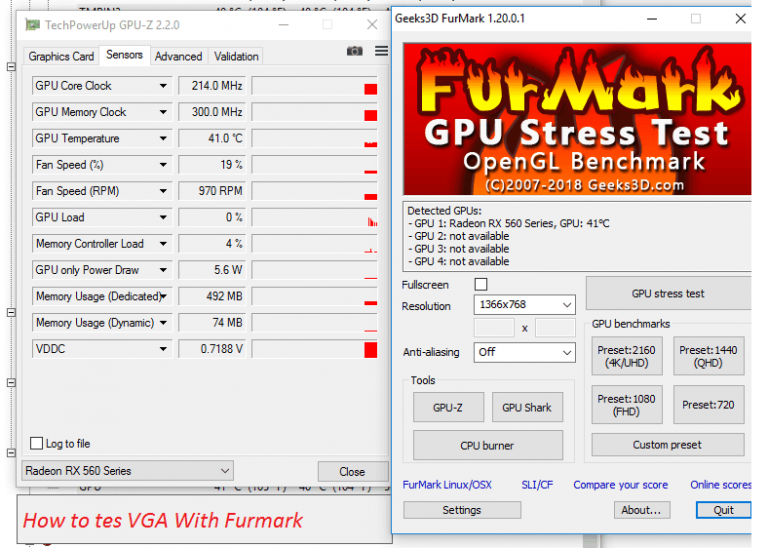The height and width of the screenshot is (548, 768).
Task: Click the FurMark GPU Stress Test banner
Action: (x=577, y=119)
